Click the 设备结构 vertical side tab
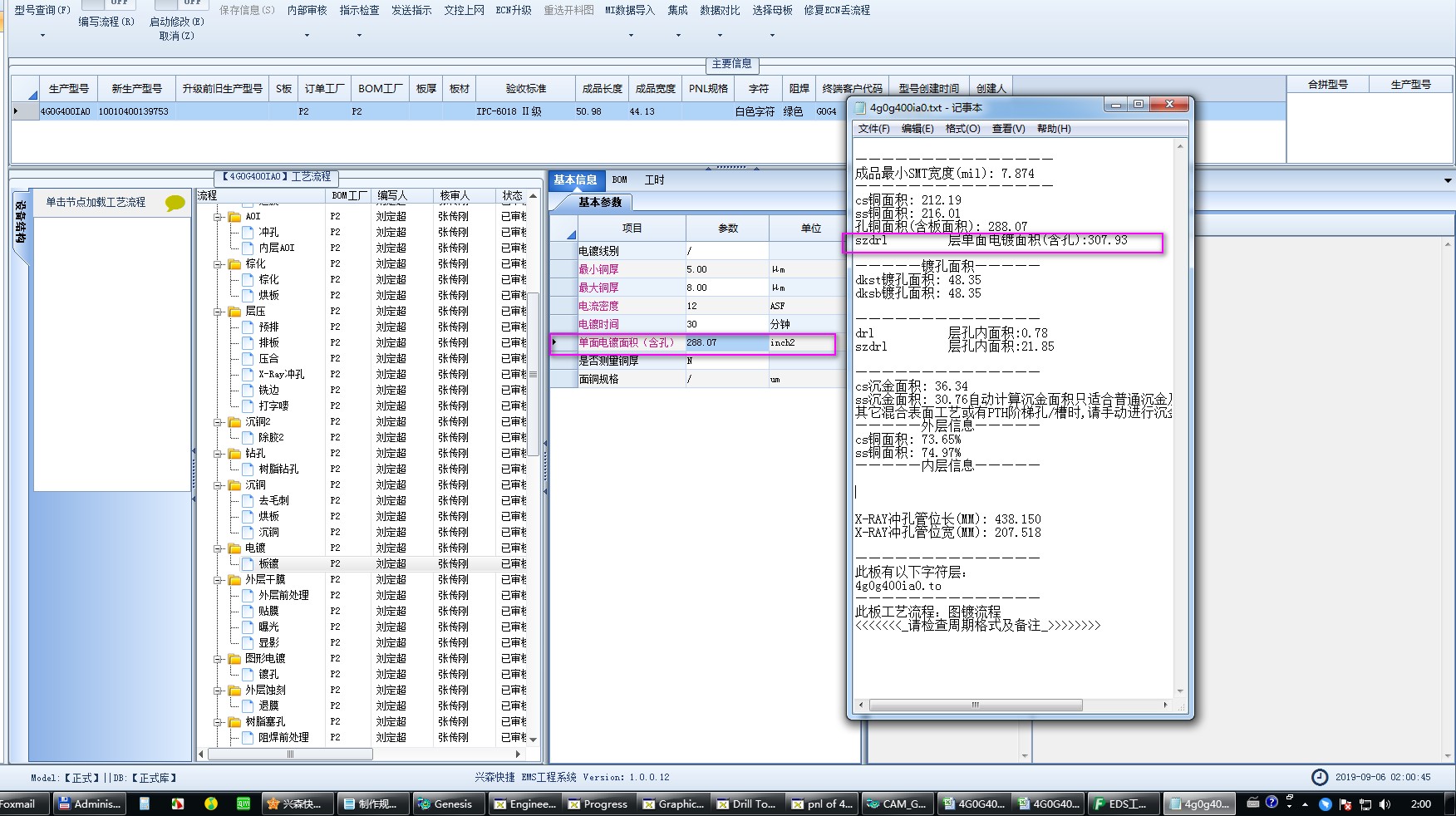 pyautogui.click(x=20, y=222)
